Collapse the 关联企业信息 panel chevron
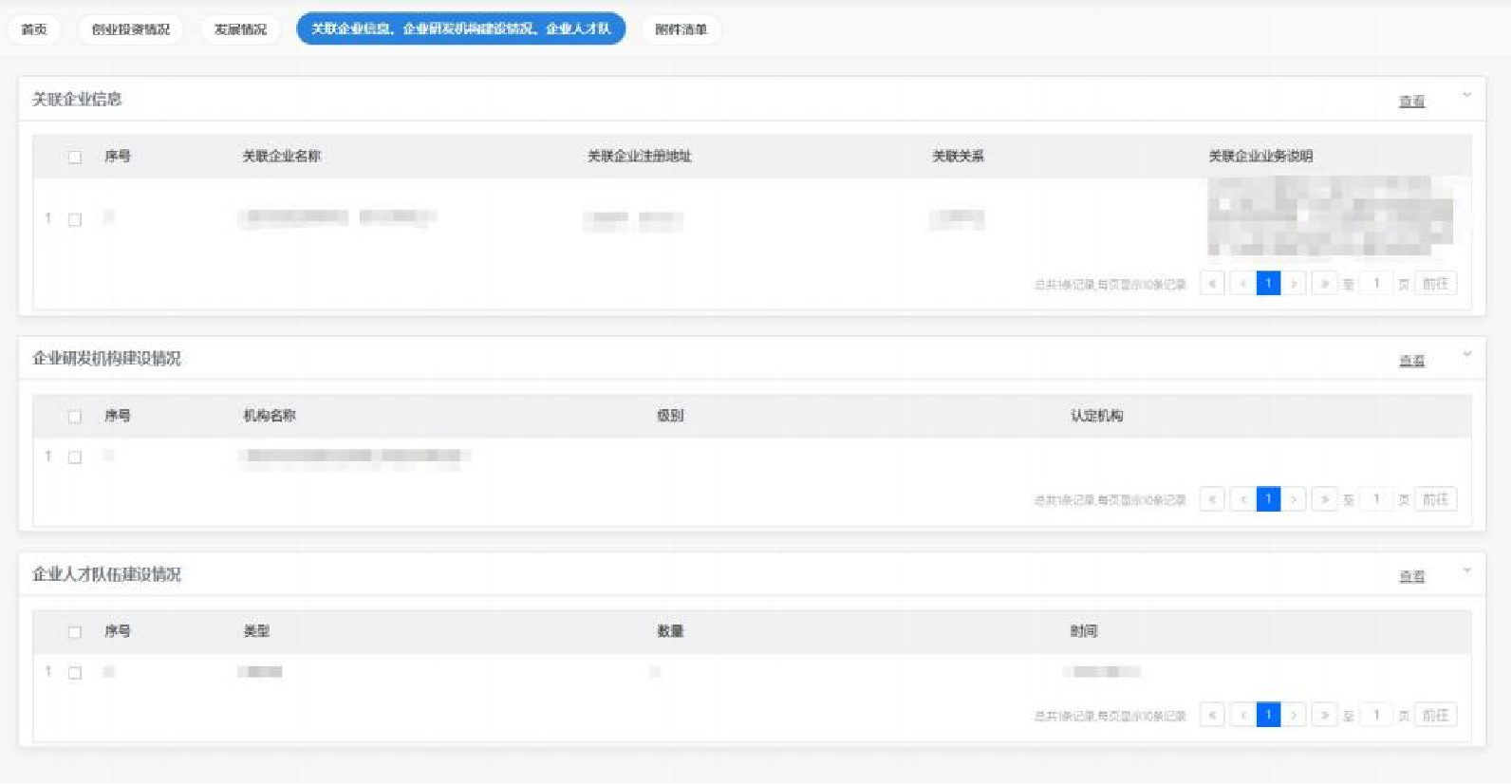The height and width of the screenshot is (784, 1512). click(1466, 95)
